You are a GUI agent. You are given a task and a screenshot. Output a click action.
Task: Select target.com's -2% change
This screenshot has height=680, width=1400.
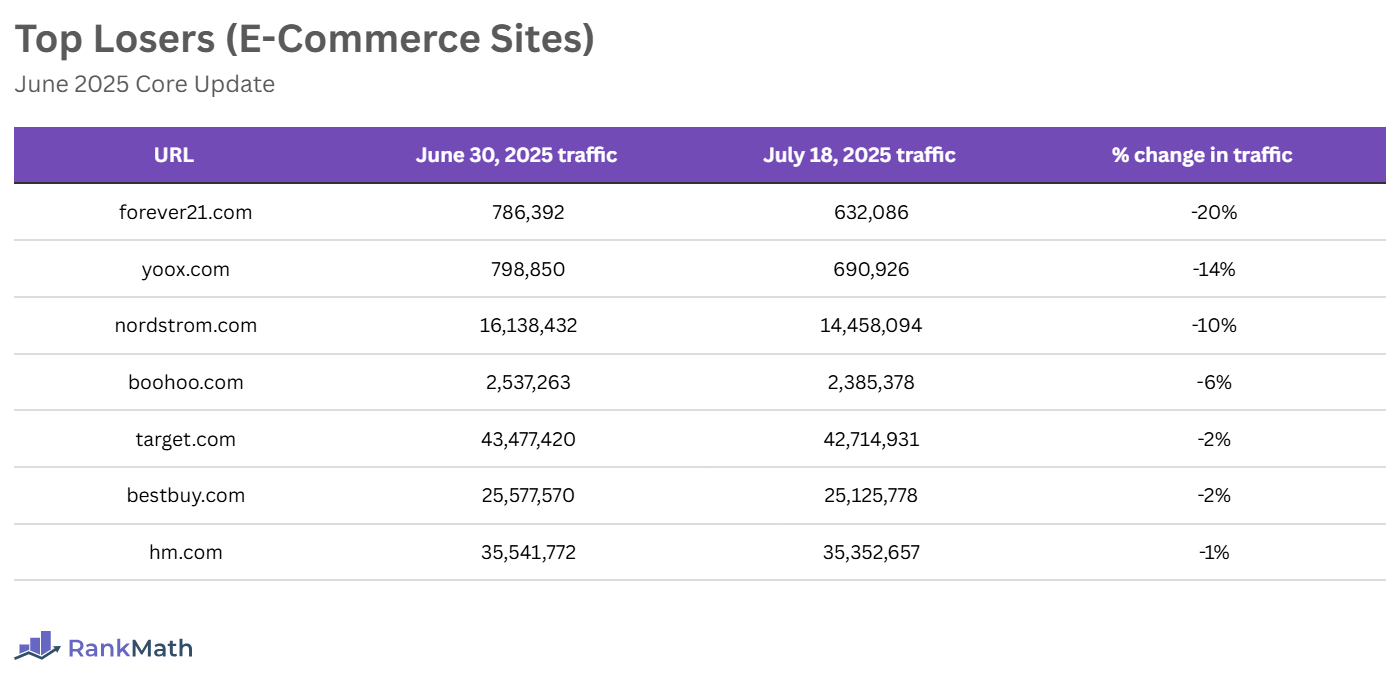point(1214,439)
